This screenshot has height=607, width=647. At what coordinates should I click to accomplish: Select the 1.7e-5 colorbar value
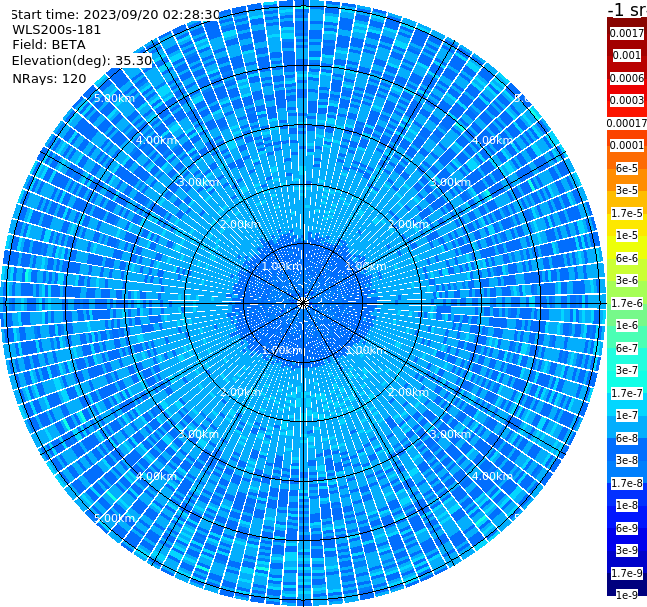(x=627, y=213)
